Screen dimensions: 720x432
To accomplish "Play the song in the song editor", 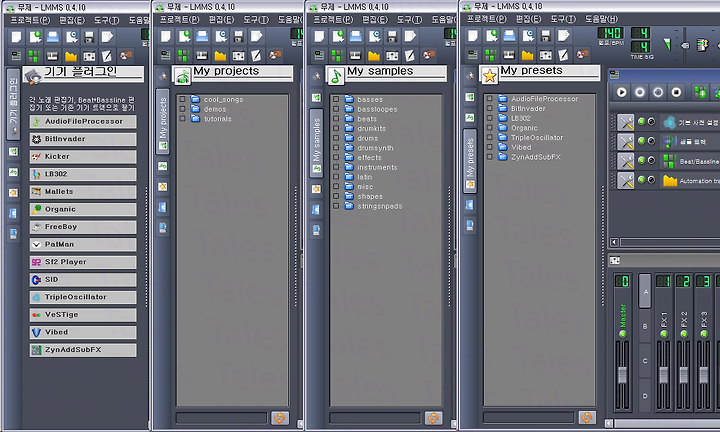I will (x=621, y=92).
